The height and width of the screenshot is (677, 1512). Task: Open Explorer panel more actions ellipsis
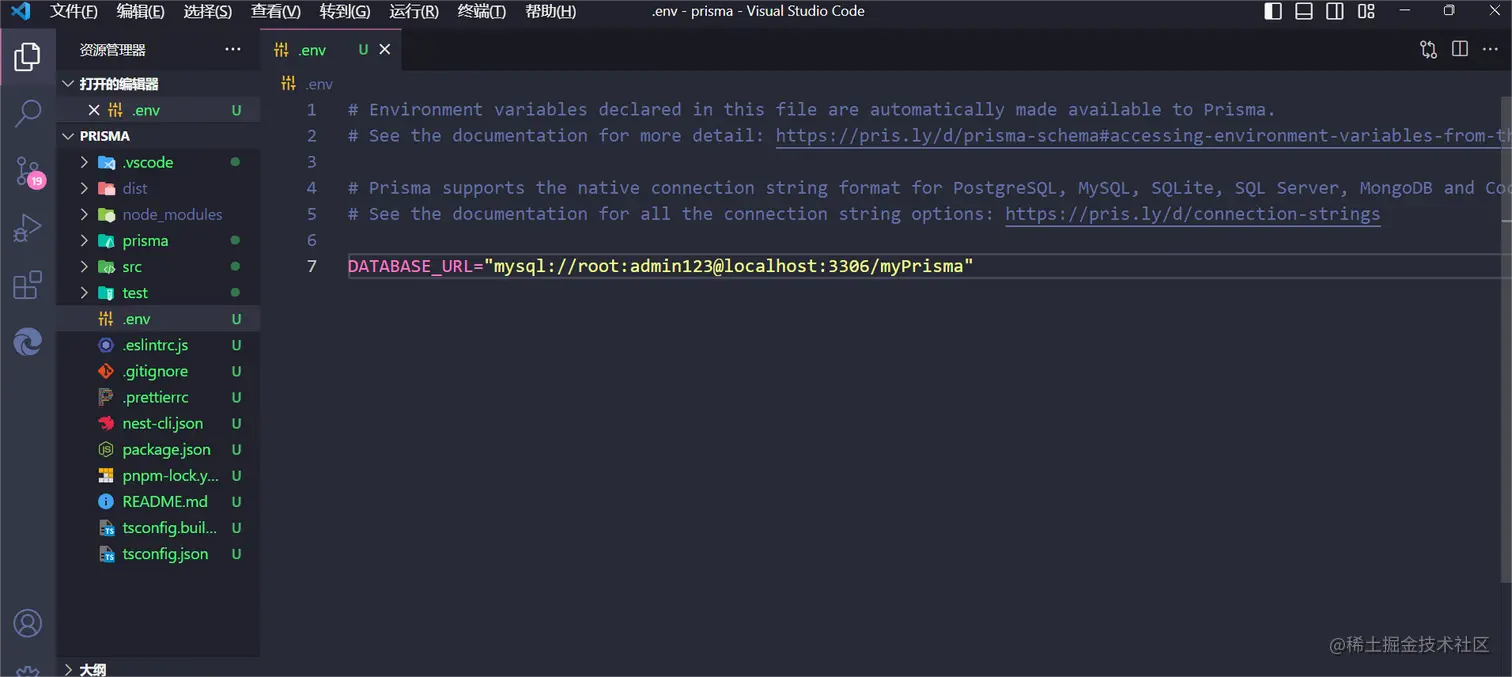(x=233, y=49)
